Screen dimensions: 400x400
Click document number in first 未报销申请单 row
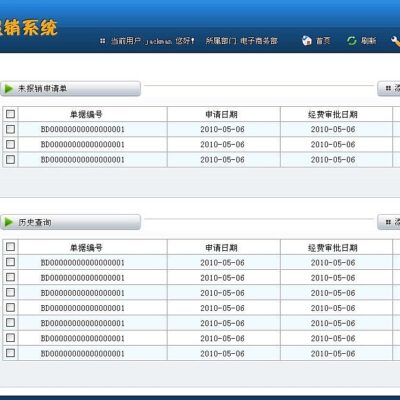coord(83,129)
